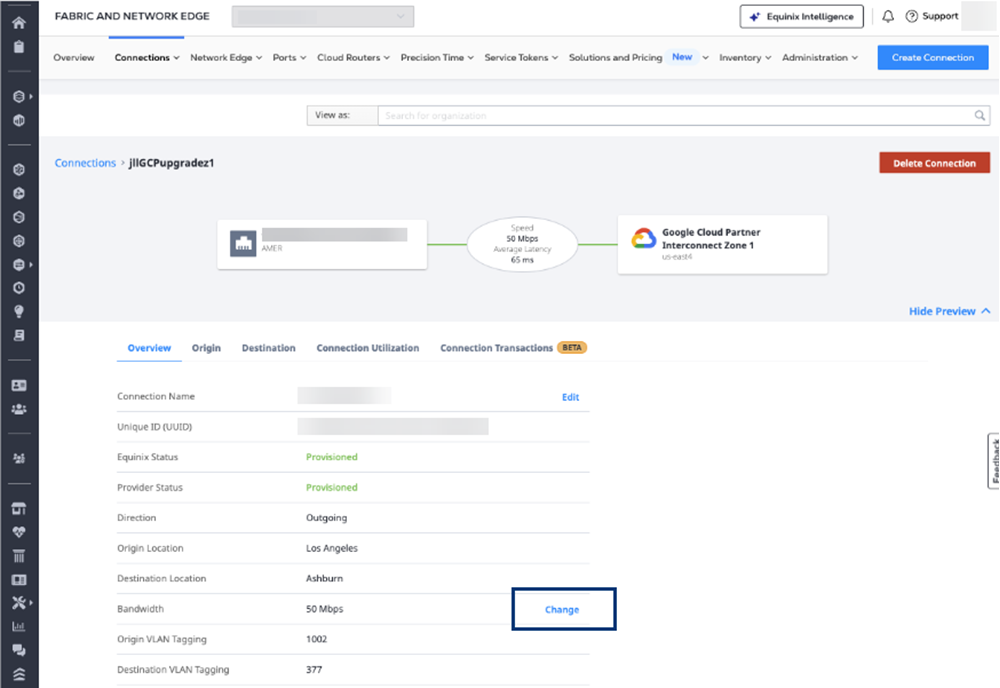
Task: Switch to the Connection Utilization tab
Action: (x=367, y=348)
